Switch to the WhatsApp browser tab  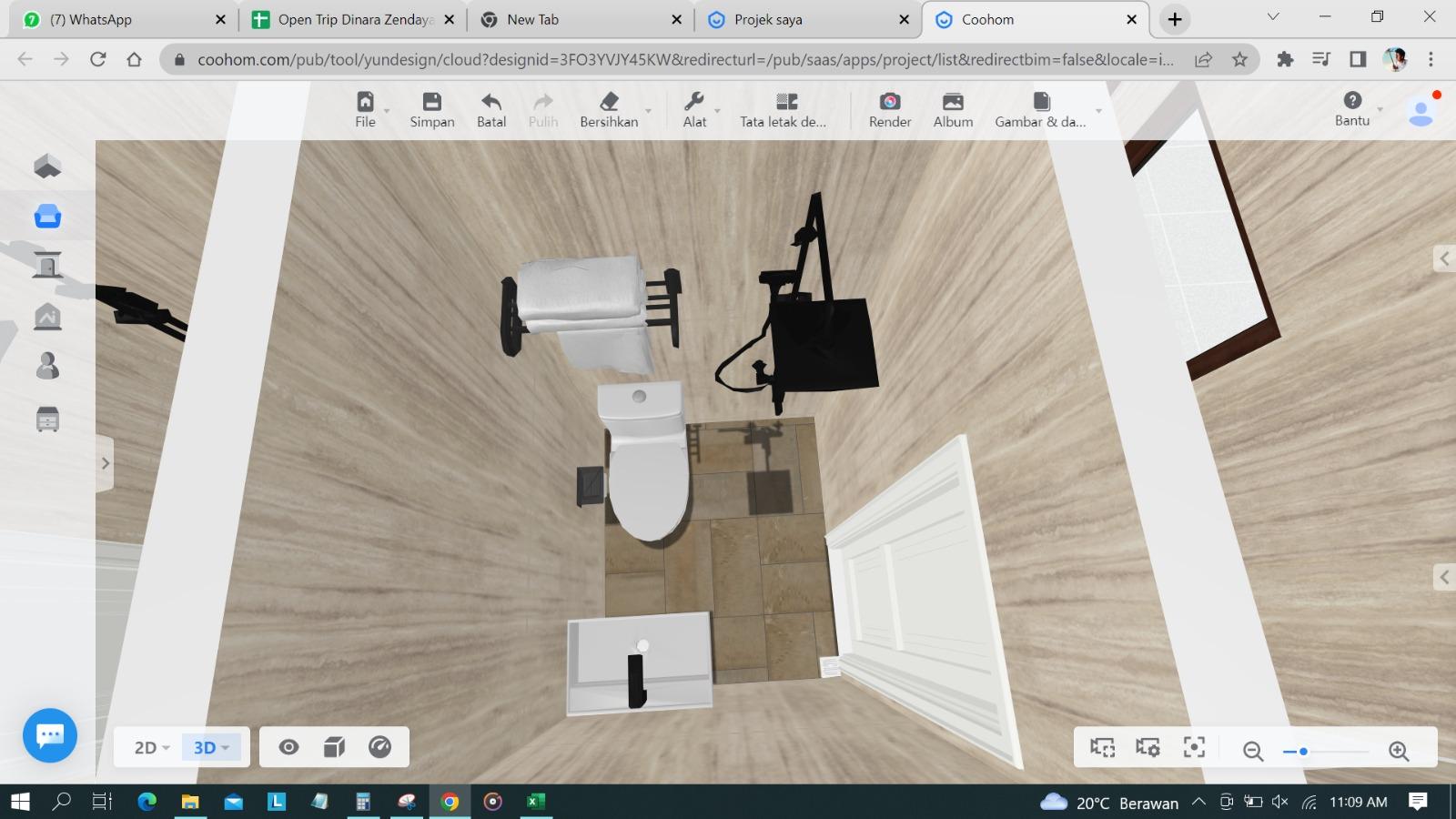[x=125, y=19]
